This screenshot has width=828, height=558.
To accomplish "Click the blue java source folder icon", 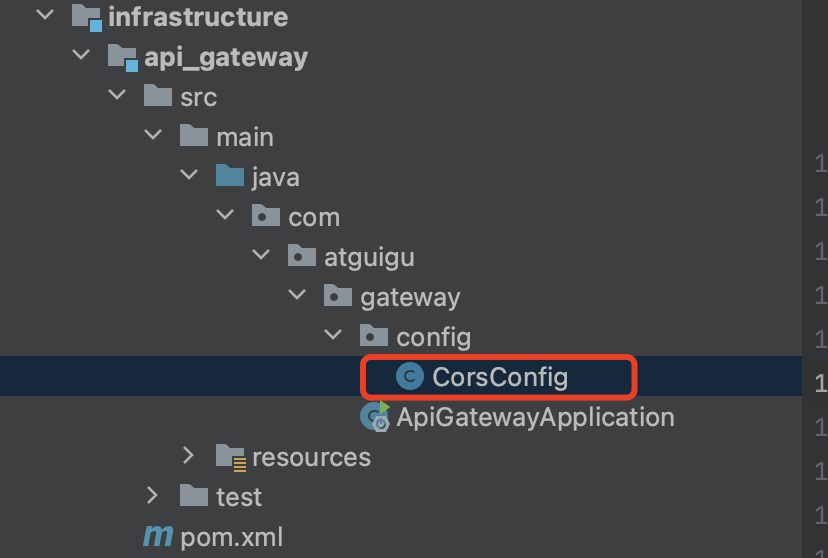I will [230, 177].
